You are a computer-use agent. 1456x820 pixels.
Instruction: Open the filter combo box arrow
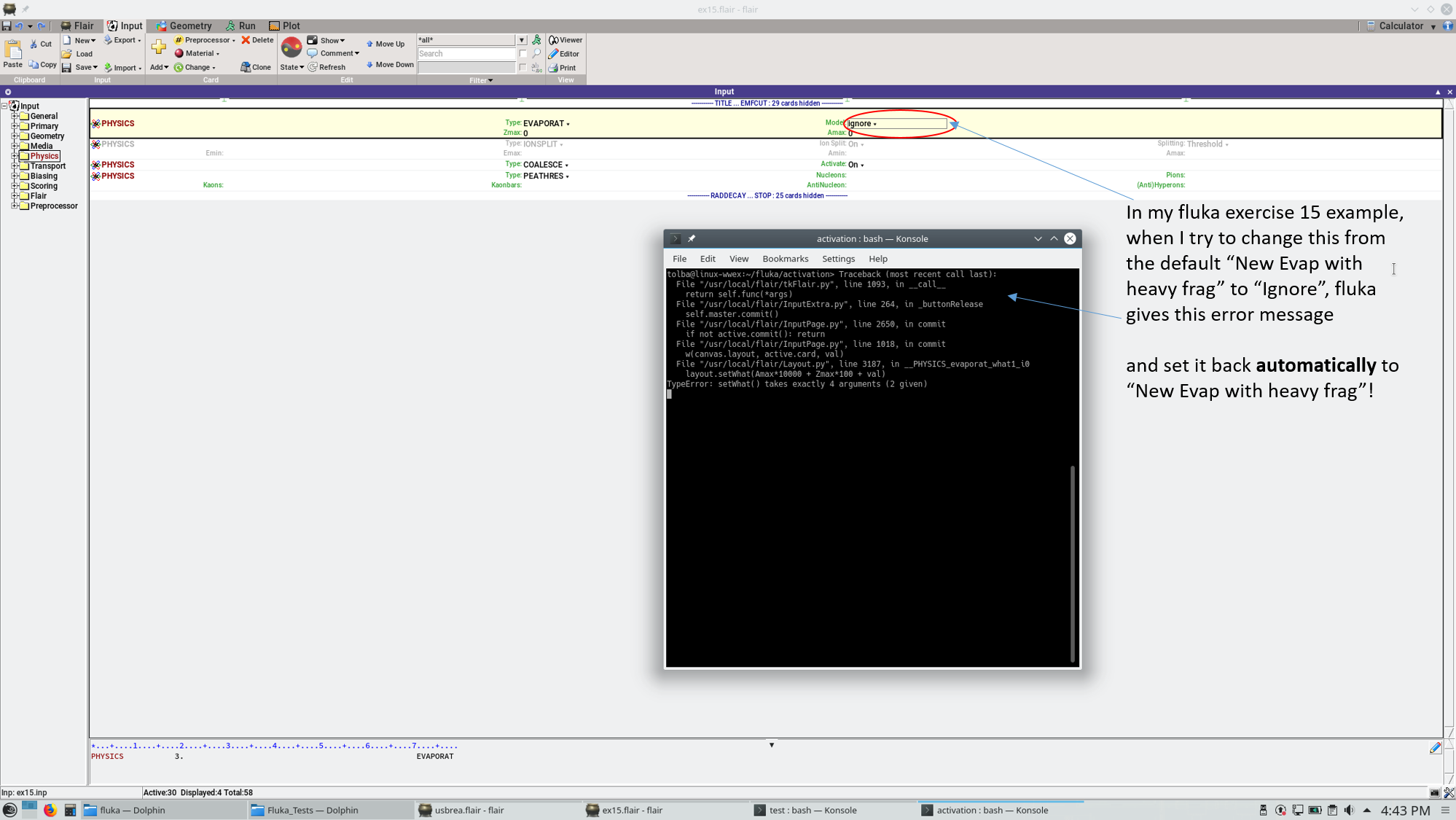coord(522,40)
